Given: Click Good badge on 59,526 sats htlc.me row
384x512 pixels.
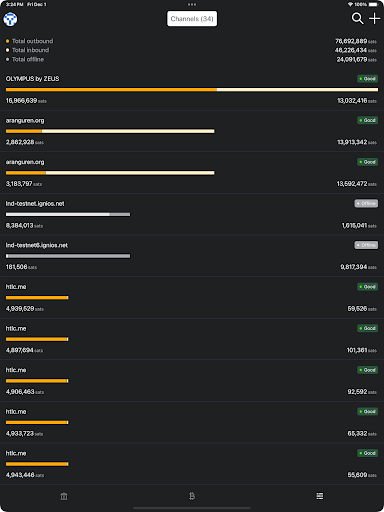Looking at the screenshot, I should [x=367, y=287].
